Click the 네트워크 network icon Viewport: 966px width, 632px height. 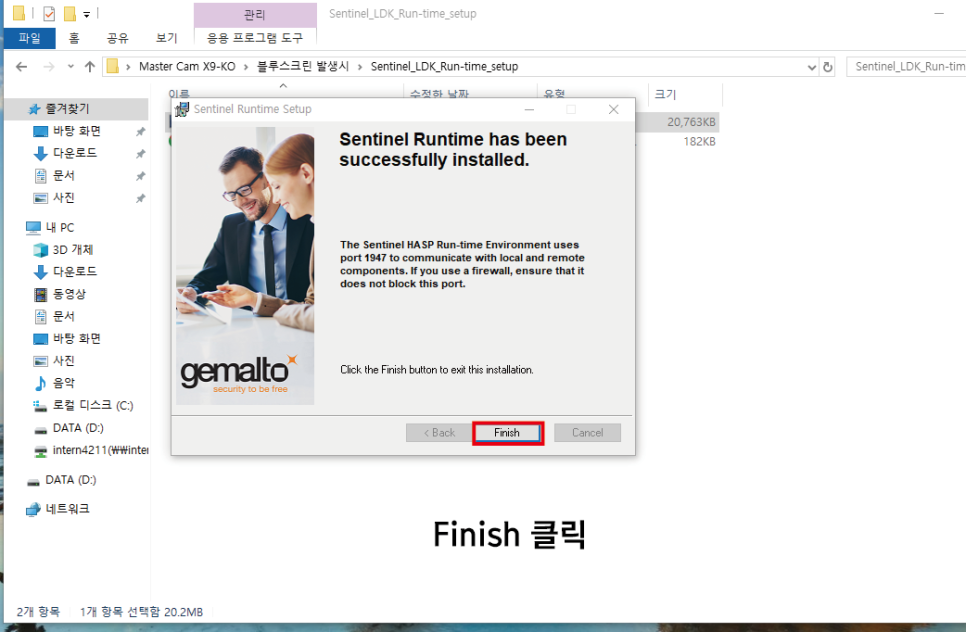33,509
